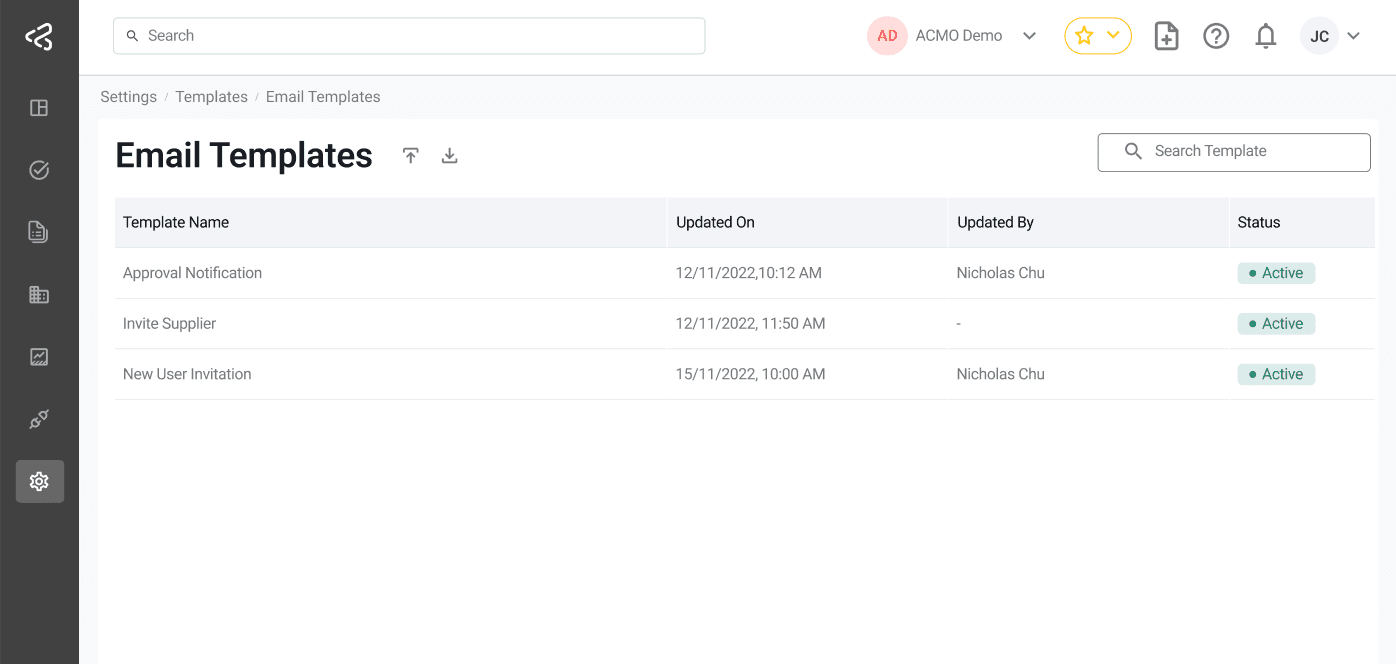
Task: Click the magnifier icon in global search
Action: pyautogui.click(x=132, y=36)
